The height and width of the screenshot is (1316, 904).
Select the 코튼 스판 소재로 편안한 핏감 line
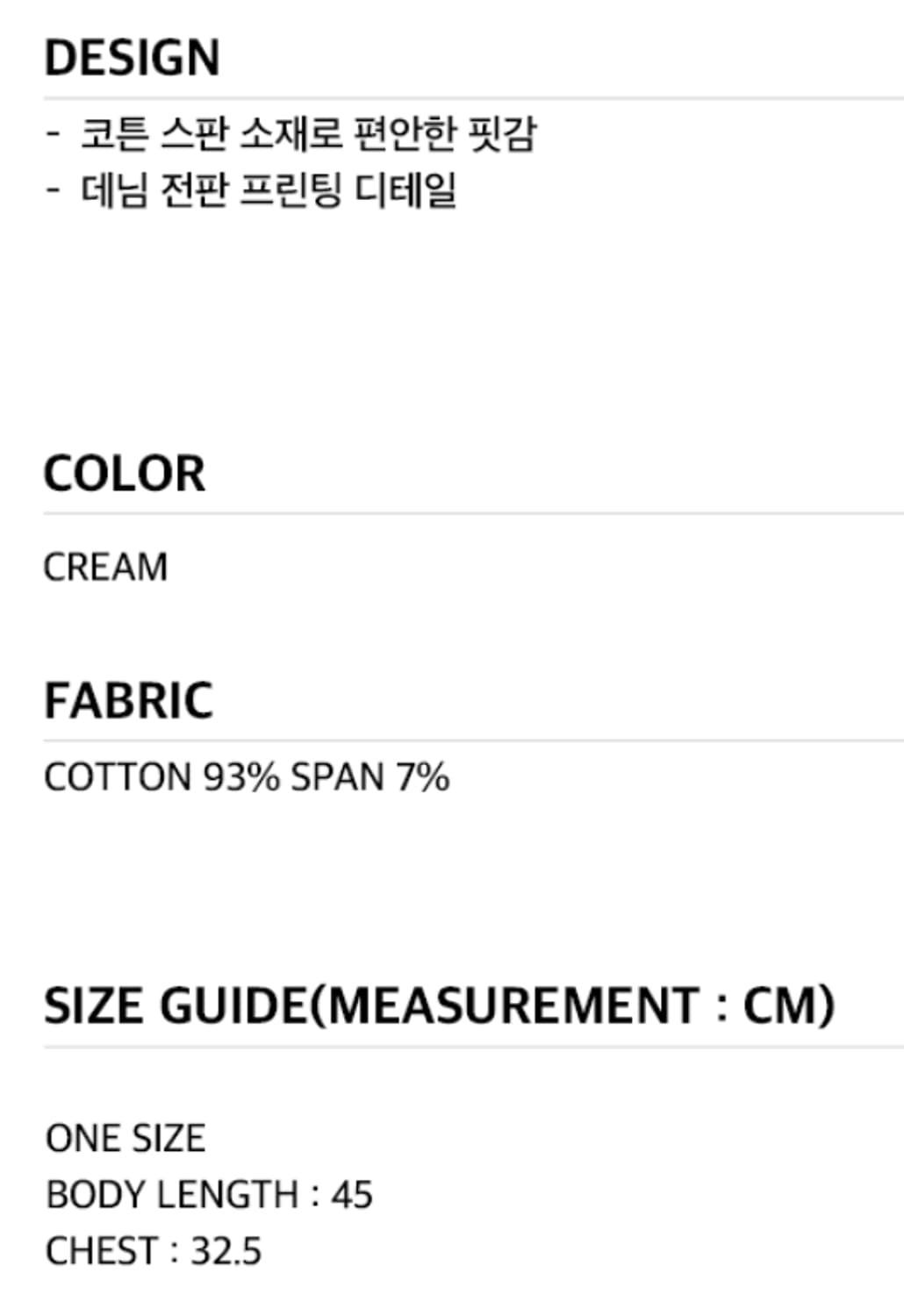[x=307, y=134]
